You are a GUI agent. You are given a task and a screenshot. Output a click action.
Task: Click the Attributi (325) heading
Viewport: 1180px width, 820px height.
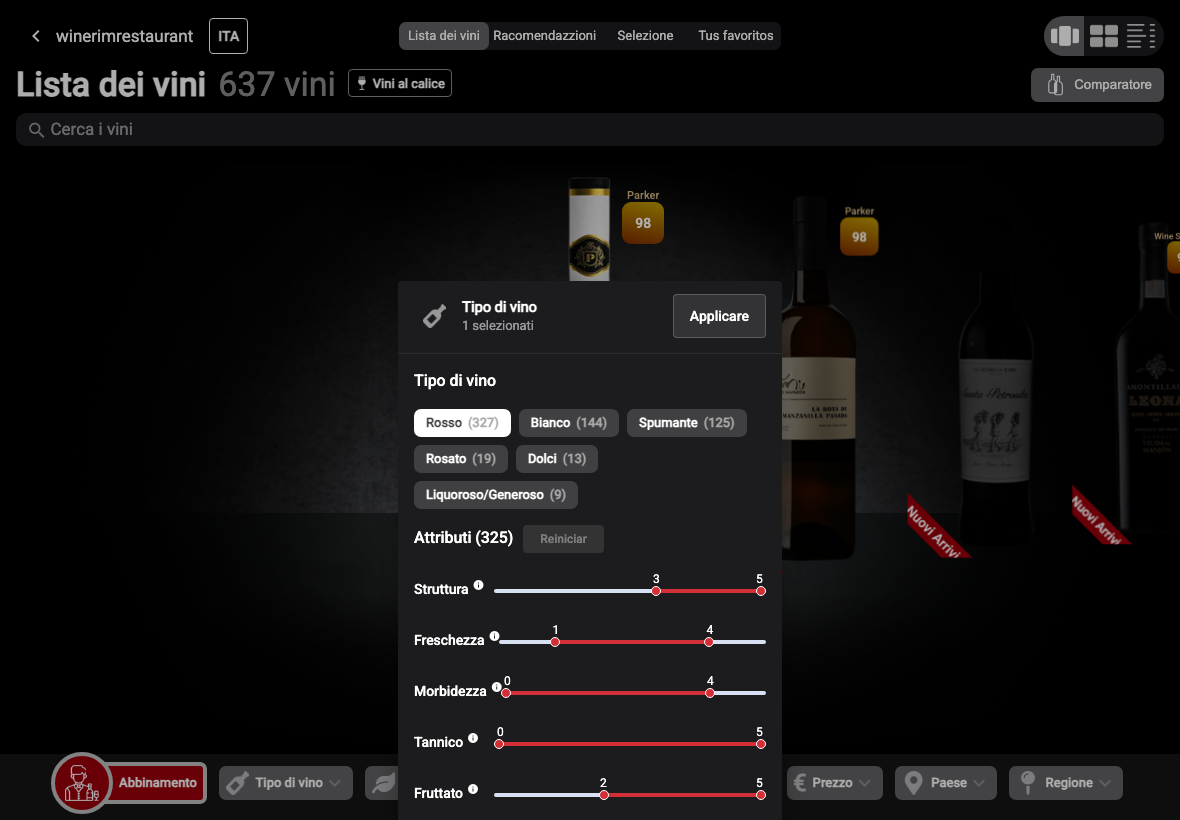point(463,538)
